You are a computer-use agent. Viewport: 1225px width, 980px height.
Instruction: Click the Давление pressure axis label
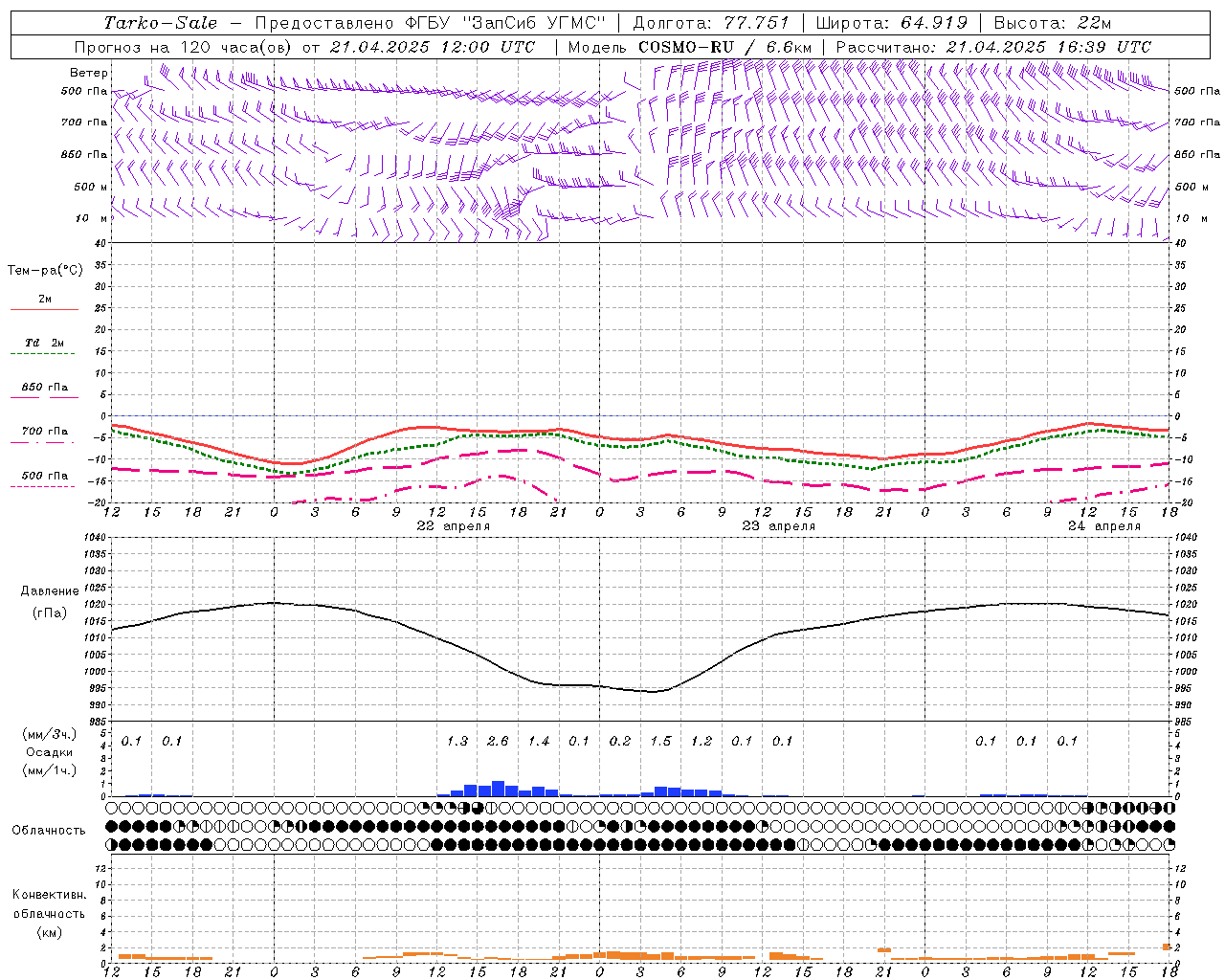[x=50, y=591]
